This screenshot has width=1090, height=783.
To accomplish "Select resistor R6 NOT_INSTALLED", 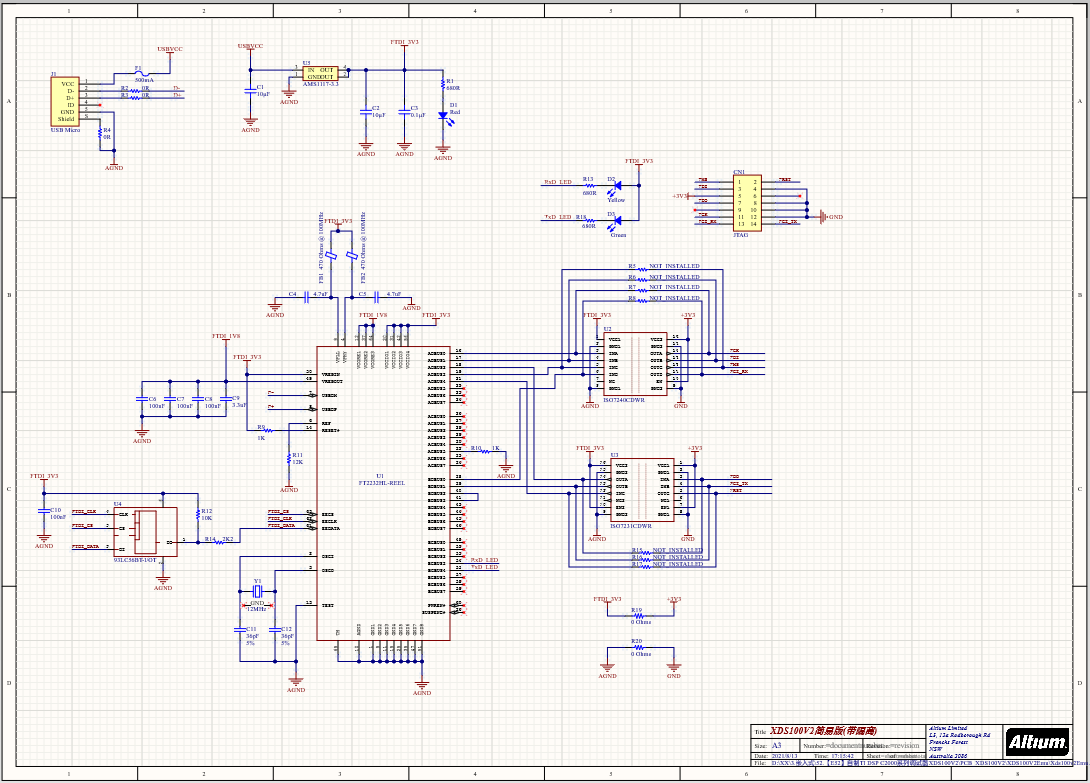I will coord(642,281).
